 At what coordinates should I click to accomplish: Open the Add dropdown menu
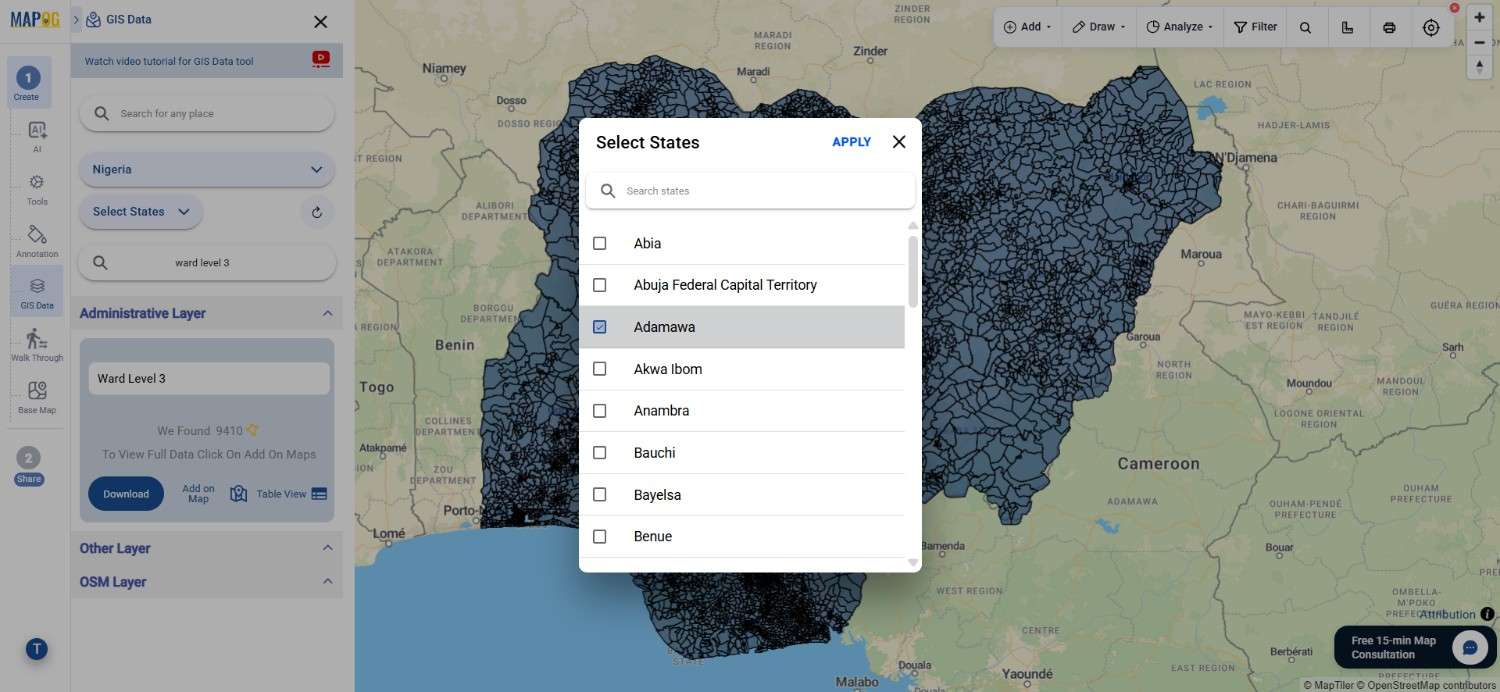[1027, 27]
